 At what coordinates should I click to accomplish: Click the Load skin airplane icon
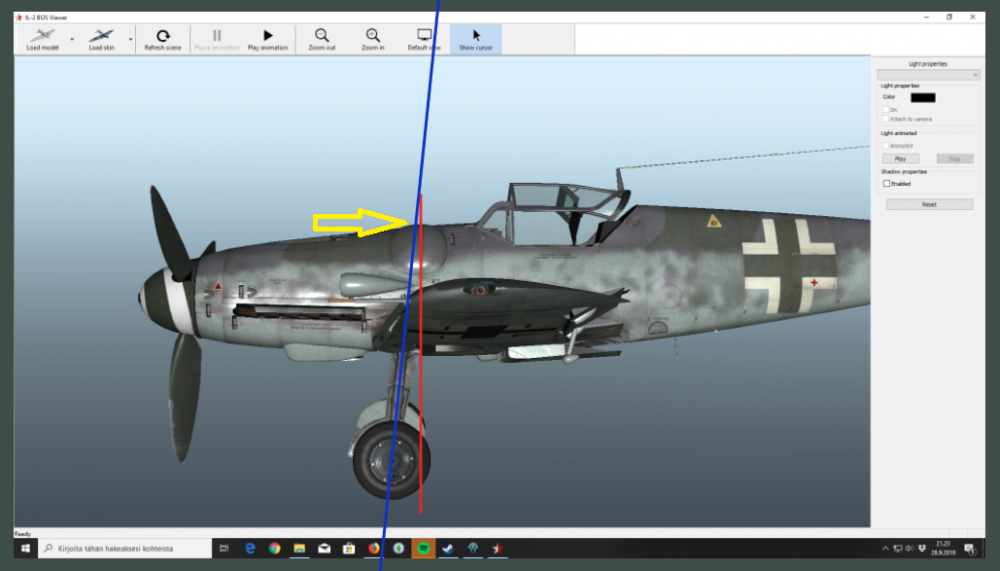pyautogui.click(x=101, y=37)
